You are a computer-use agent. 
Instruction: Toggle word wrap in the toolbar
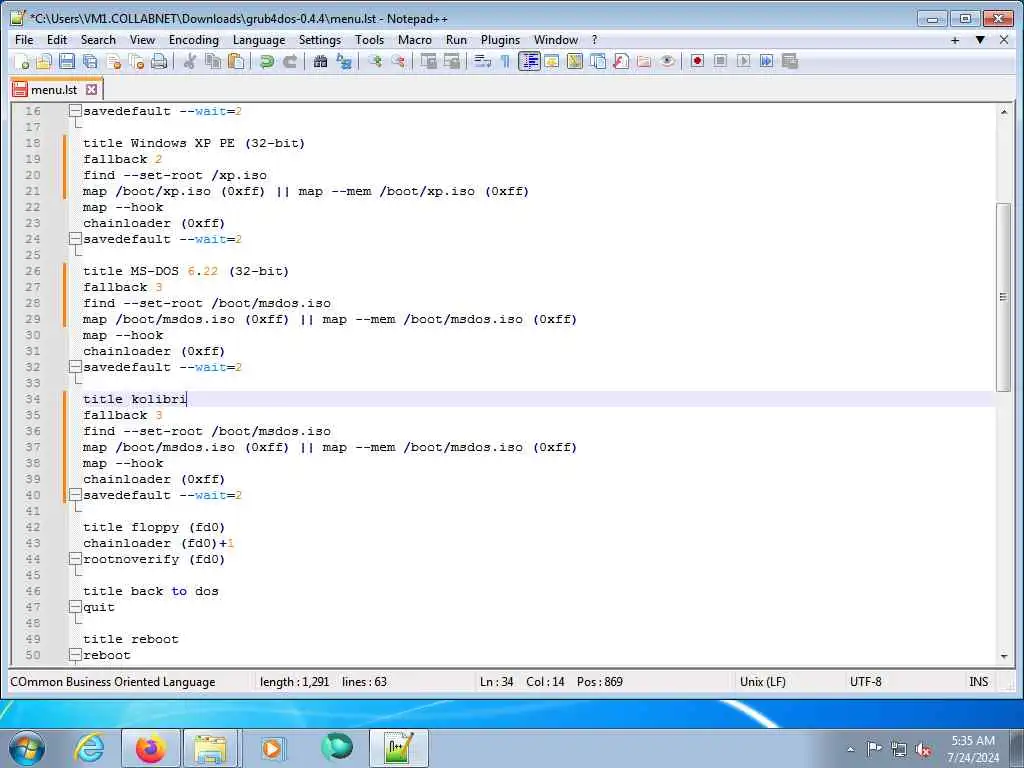pos(483,61)
